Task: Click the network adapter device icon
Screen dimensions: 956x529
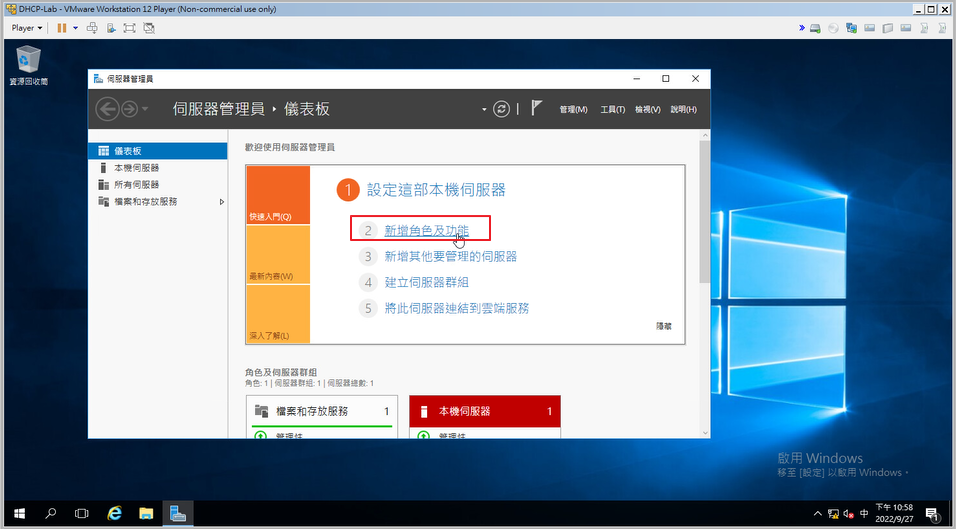Action: pos(851,28)
